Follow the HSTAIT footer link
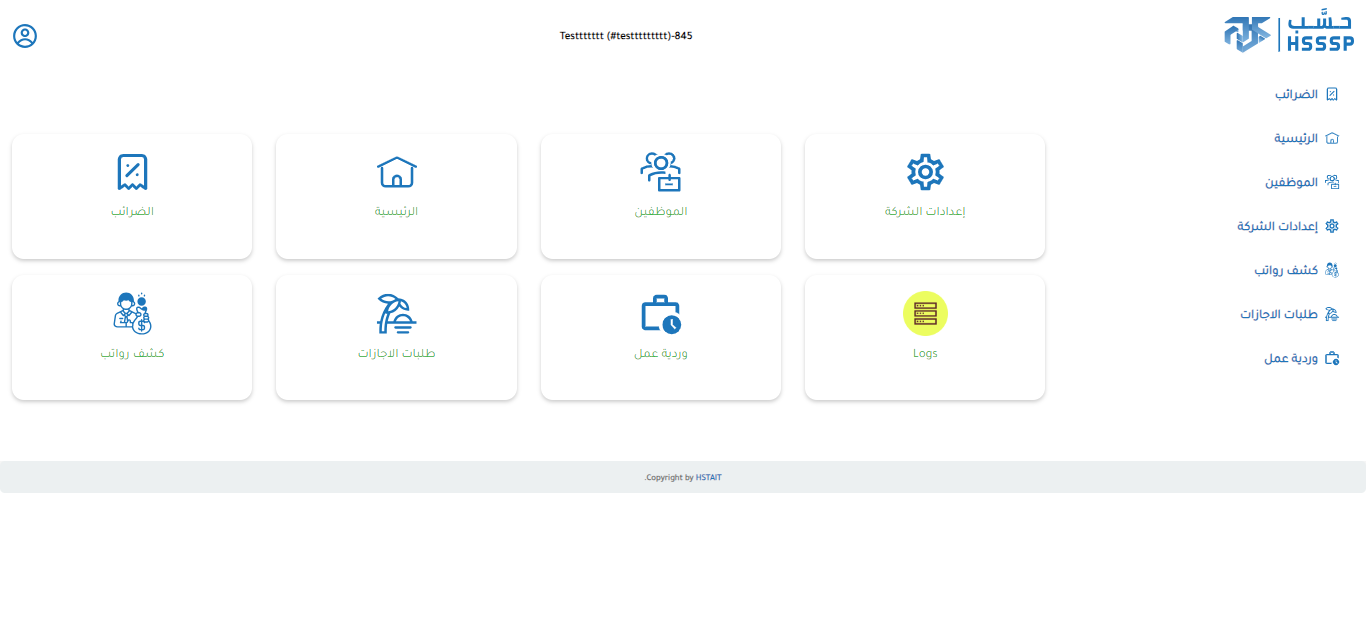The height and width of the screenshot is (633, 1366). [x=709, y=478]
